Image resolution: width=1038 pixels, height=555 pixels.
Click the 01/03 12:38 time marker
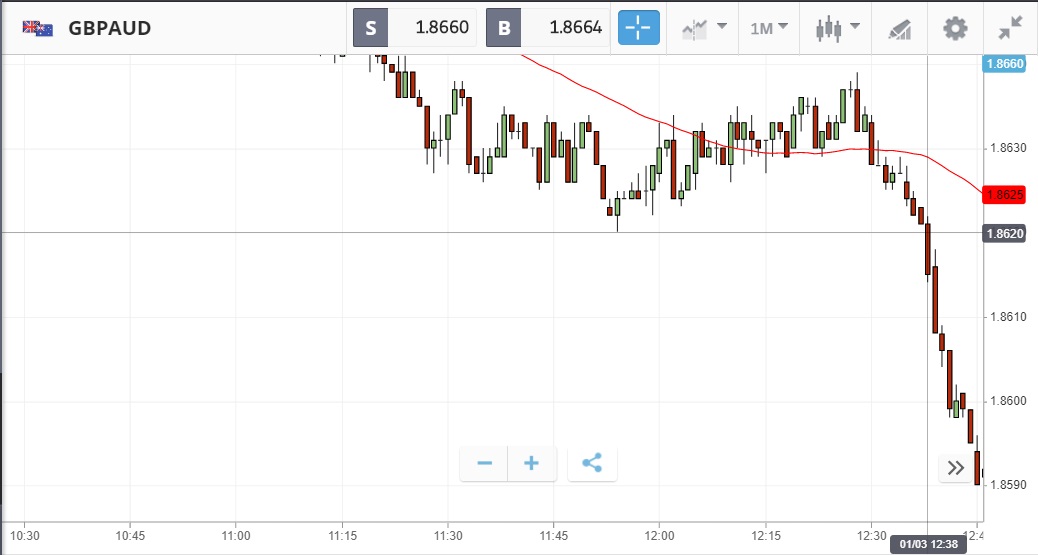(929, 544)
